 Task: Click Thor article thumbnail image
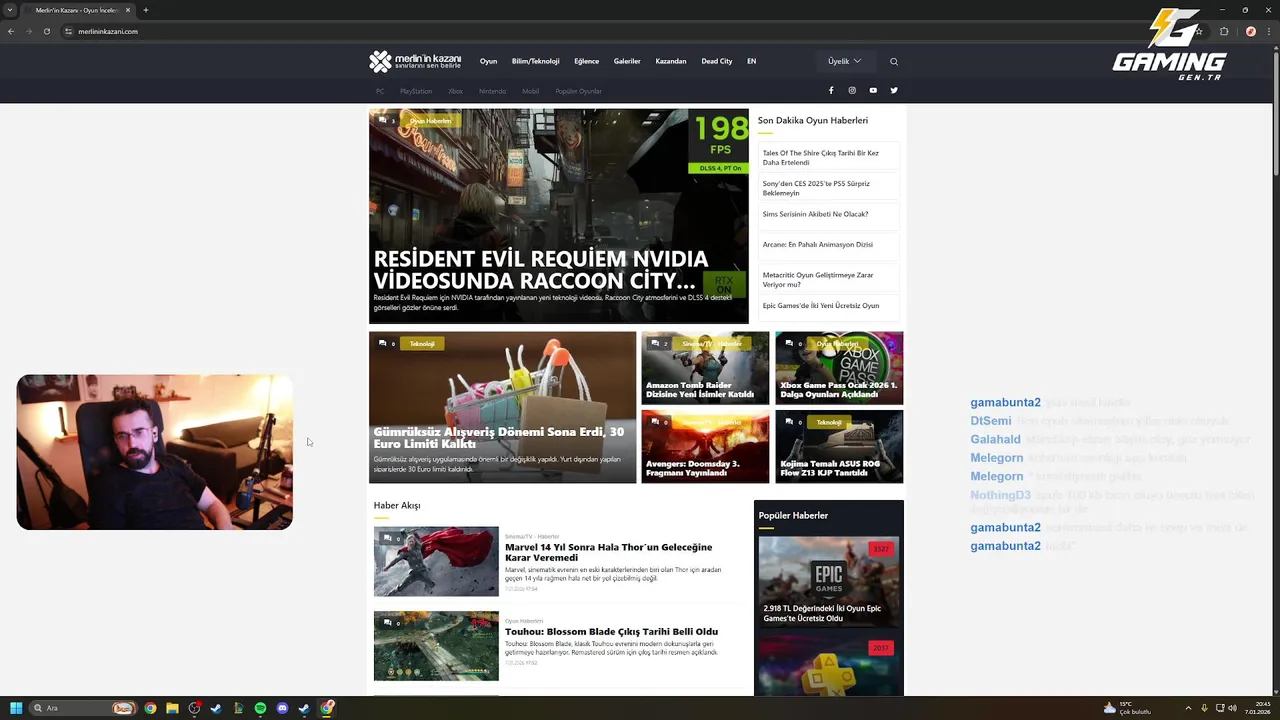click(x=436, y=561)
